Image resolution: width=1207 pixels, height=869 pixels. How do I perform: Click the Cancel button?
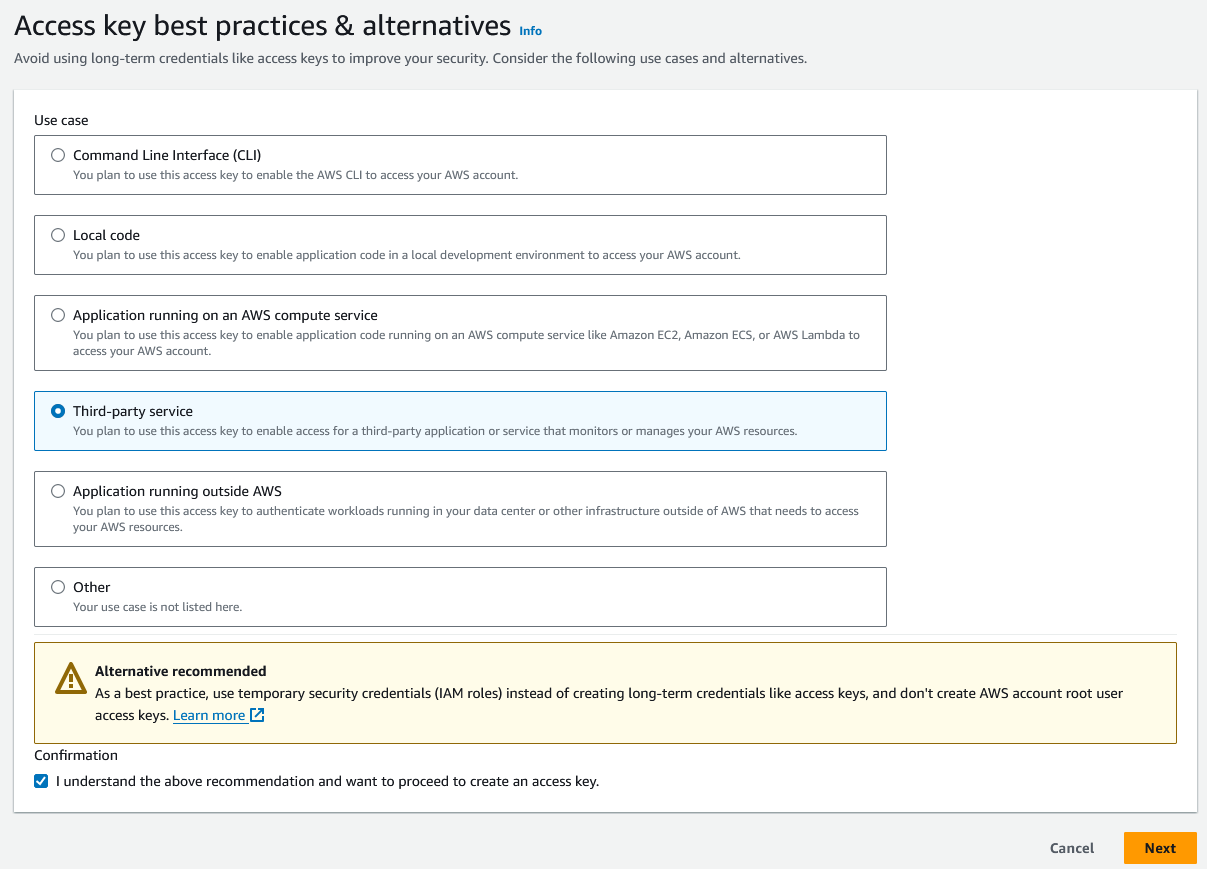click(x=1071, y=847)
